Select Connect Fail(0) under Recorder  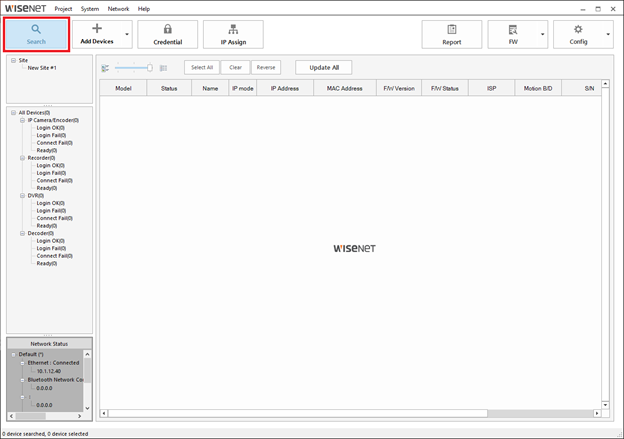point(55,181)
